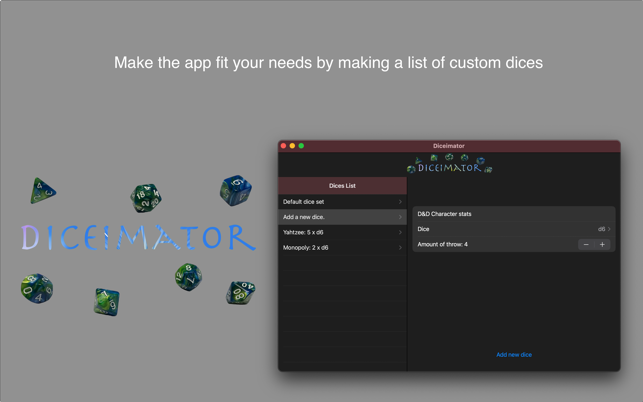Edit the D&D Character stats name field

(x=514, y=214)
